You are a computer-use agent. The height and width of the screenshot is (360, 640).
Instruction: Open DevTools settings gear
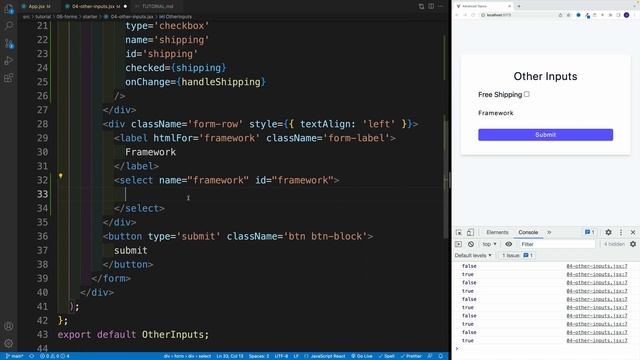point(608,232)
